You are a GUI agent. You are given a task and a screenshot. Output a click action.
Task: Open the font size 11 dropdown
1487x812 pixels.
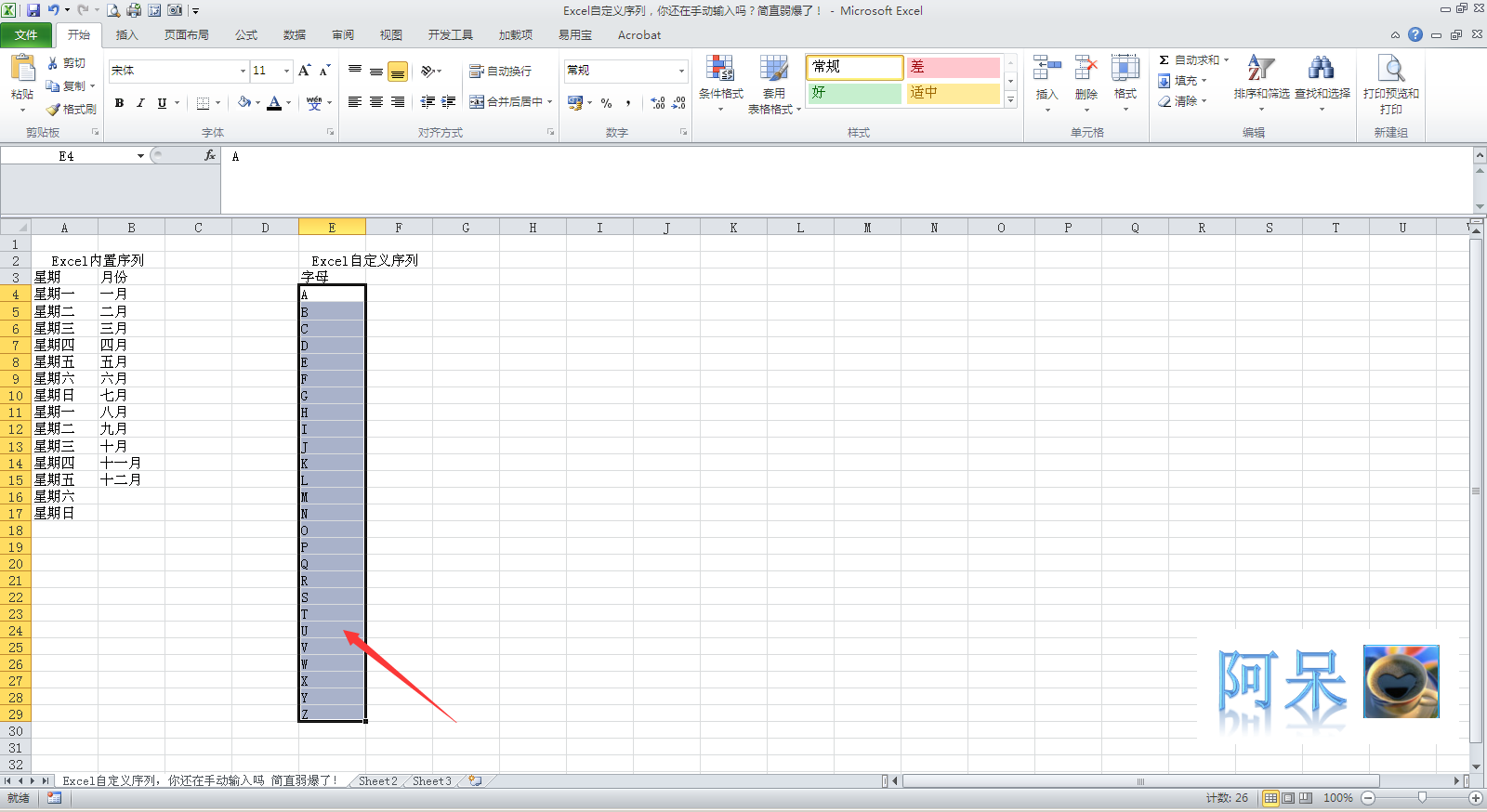[287, 71]
